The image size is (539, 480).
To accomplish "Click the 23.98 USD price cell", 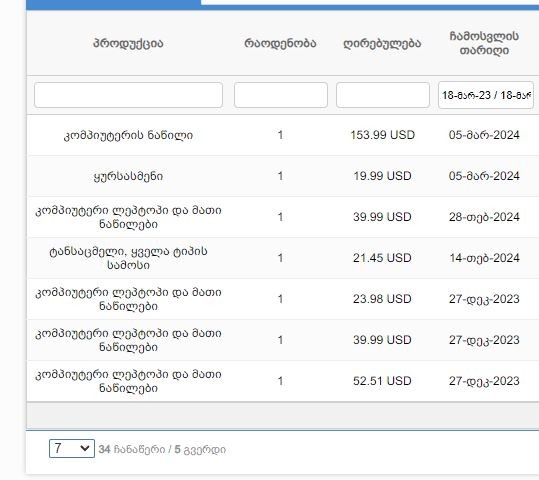I will [x=382, y=299].
